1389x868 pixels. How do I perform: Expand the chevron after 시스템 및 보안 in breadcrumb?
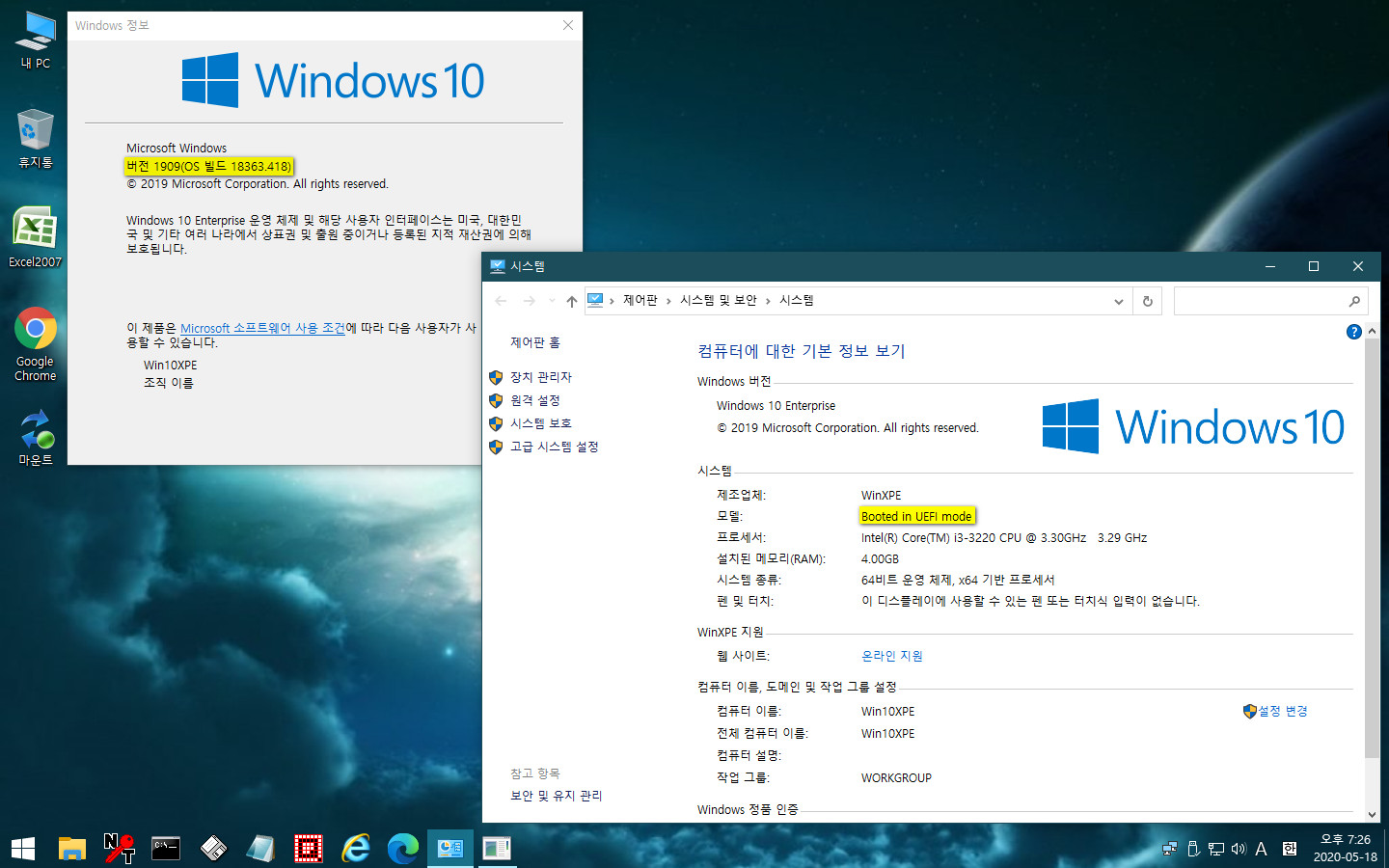coord(768,301)
